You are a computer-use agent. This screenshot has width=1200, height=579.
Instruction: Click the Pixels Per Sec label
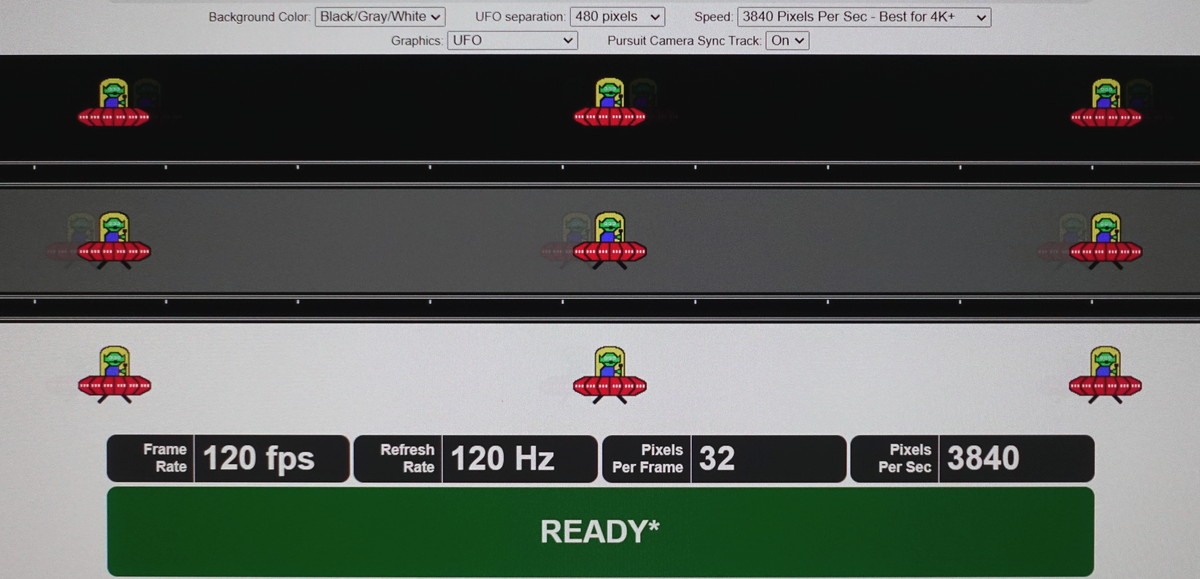tap(905, 458)
